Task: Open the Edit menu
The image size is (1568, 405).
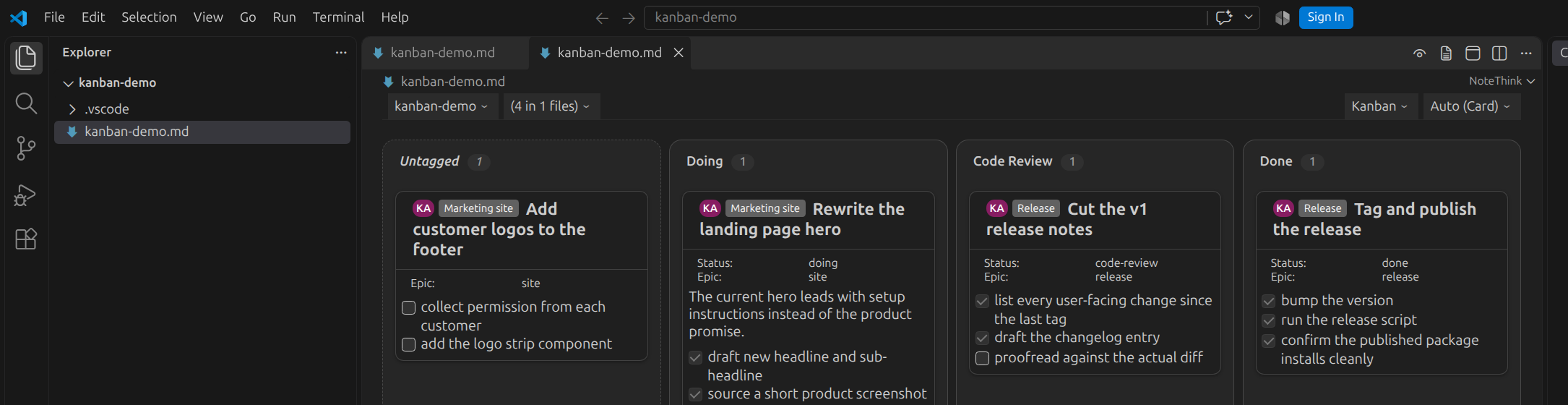Action: (93, 17)
